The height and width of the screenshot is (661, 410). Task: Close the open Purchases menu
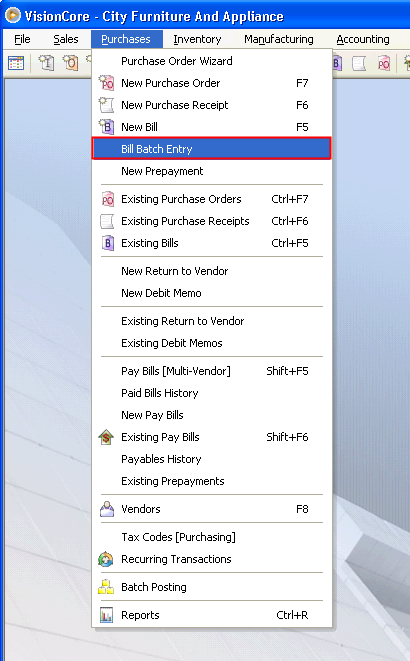[126, 39]
